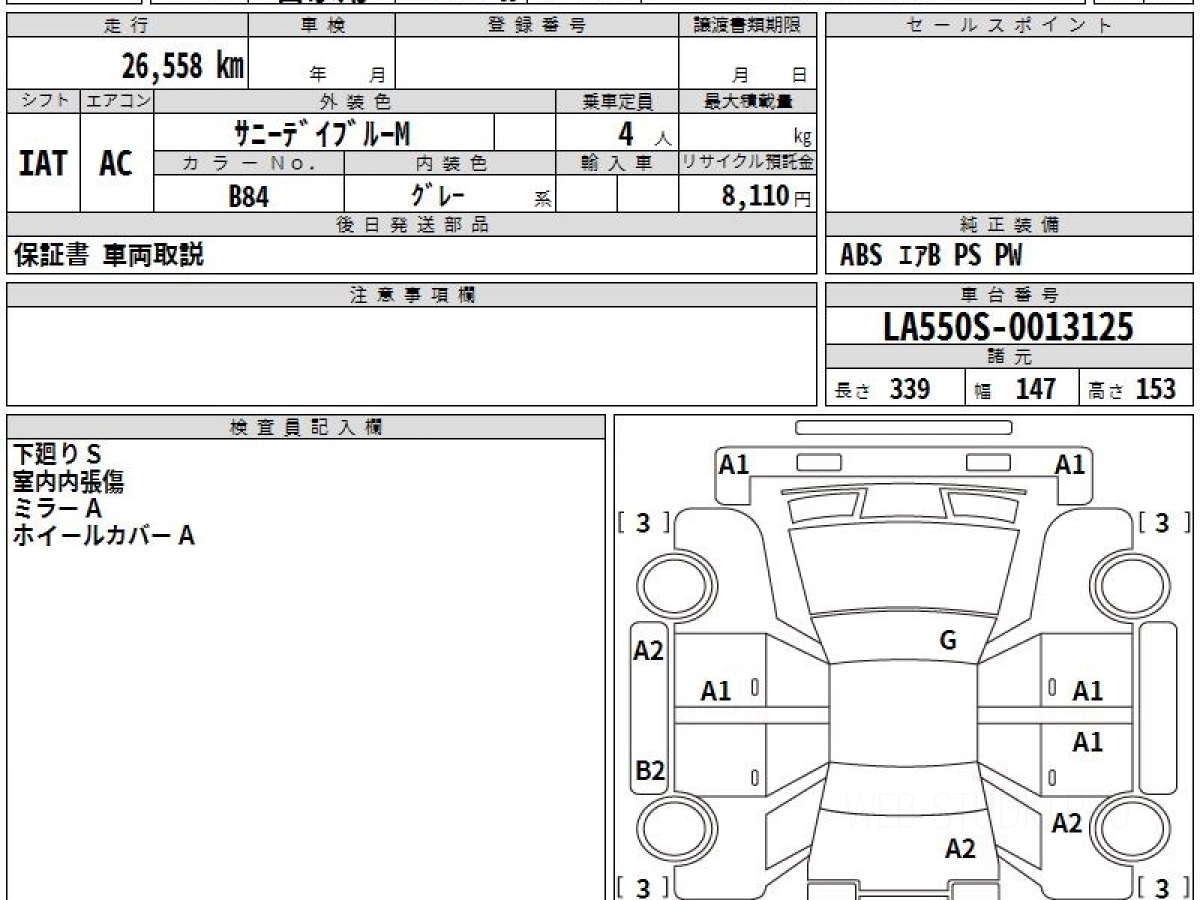Select color code B84
This screenshot has width=1200, height=900.
249,196
